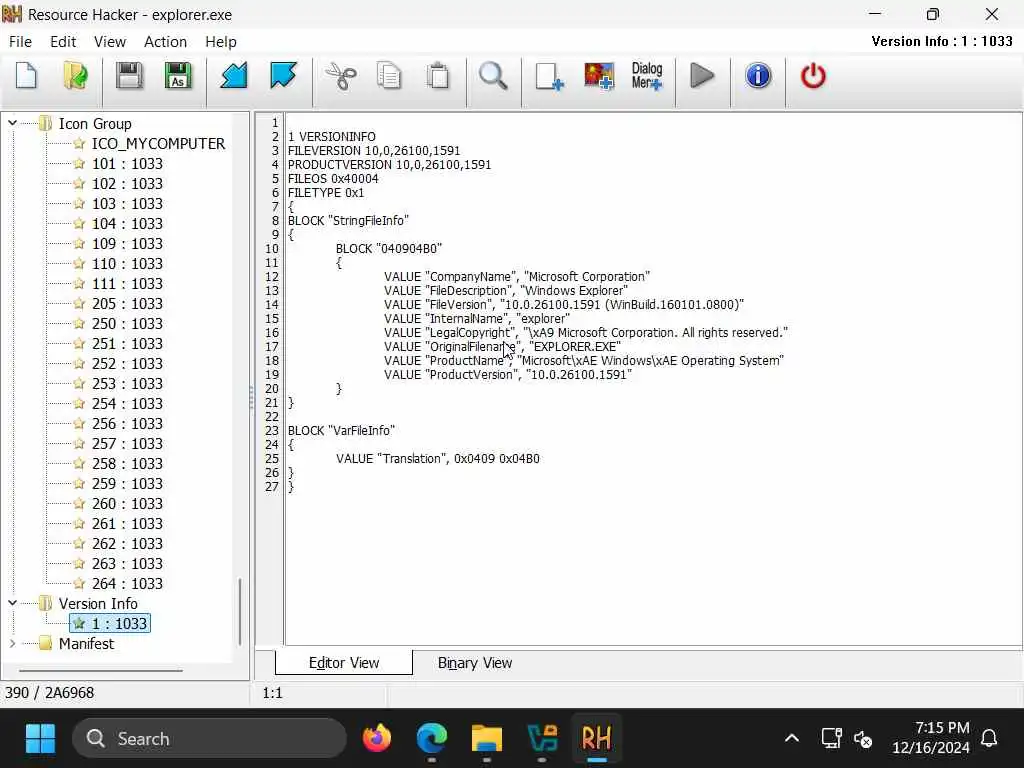The height and width of the screenshot is (768, 1024).
Task: Click the red power exit icon
Action: click(x=813, y=76)
